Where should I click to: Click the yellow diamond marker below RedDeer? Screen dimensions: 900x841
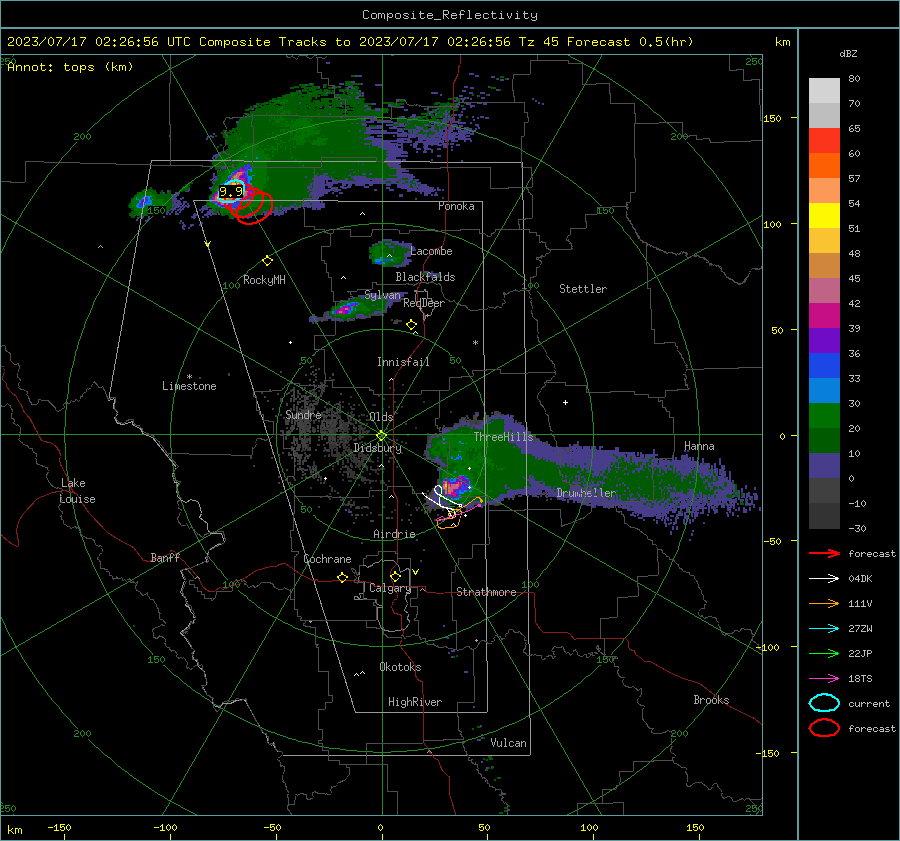411,325
